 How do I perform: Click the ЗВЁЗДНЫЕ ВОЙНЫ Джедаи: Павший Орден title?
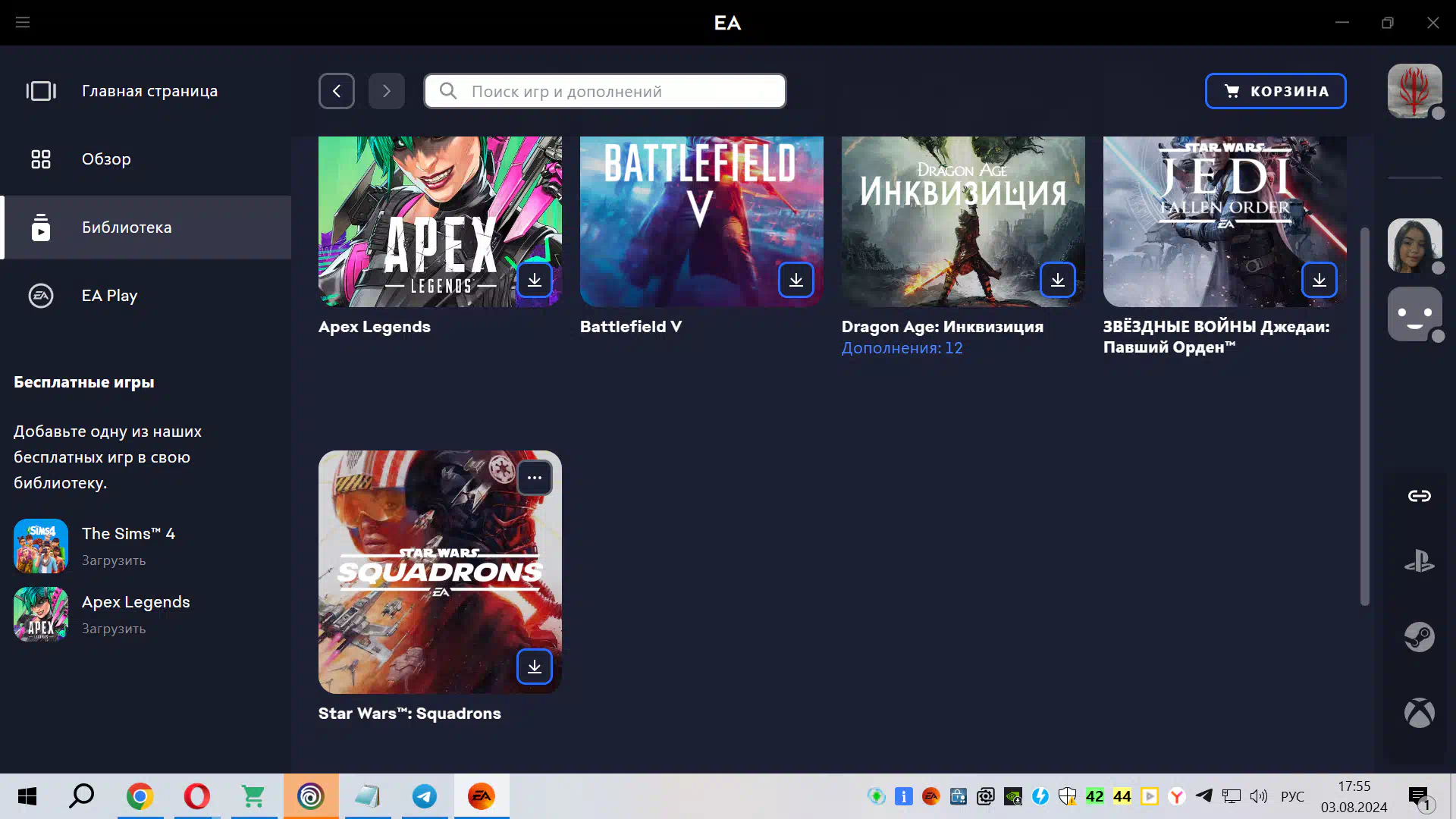(1216, 337)
